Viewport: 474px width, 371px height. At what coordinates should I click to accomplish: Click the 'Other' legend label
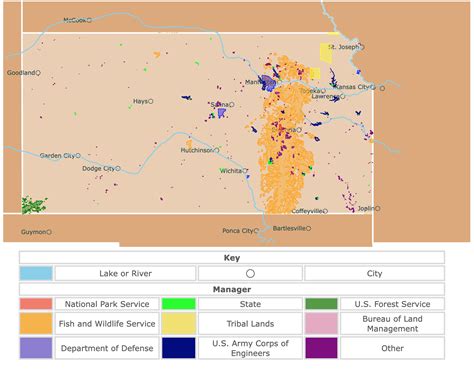tap(392, 348)
